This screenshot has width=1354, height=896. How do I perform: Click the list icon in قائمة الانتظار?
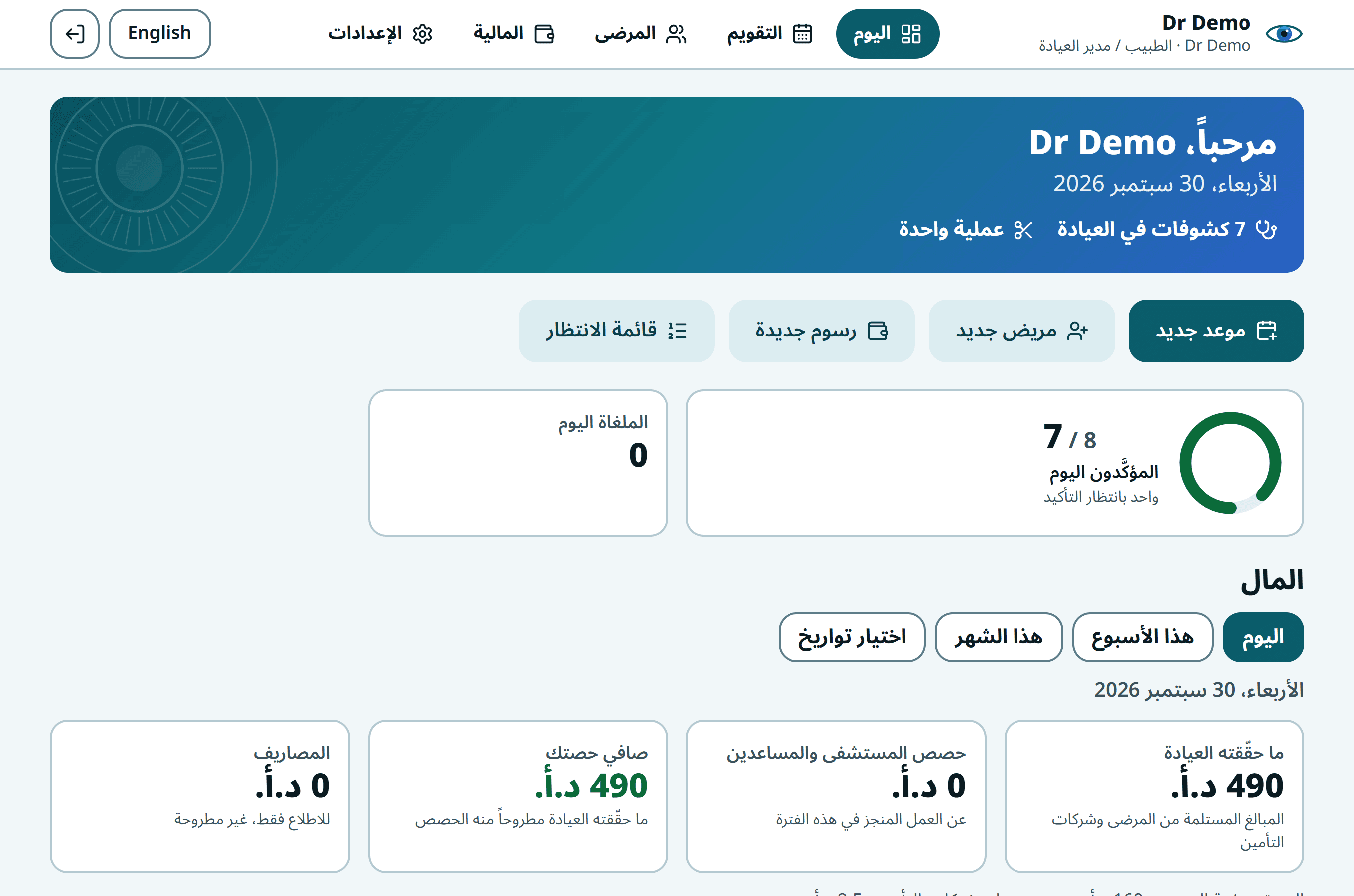tap(677, 331)
